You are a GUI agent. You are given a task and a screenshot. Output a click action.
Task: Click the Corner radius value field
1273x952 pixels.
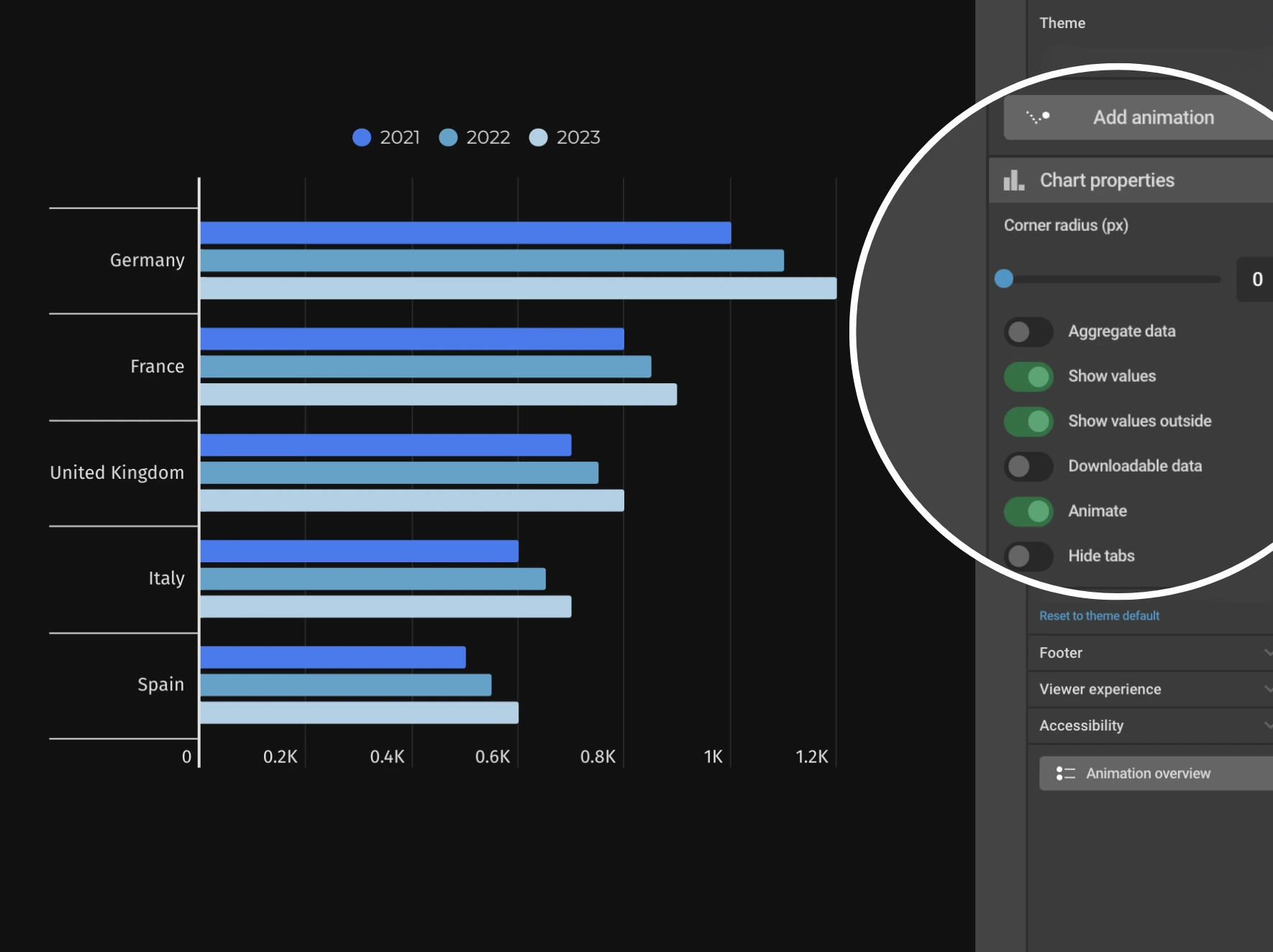(1256, 279)
